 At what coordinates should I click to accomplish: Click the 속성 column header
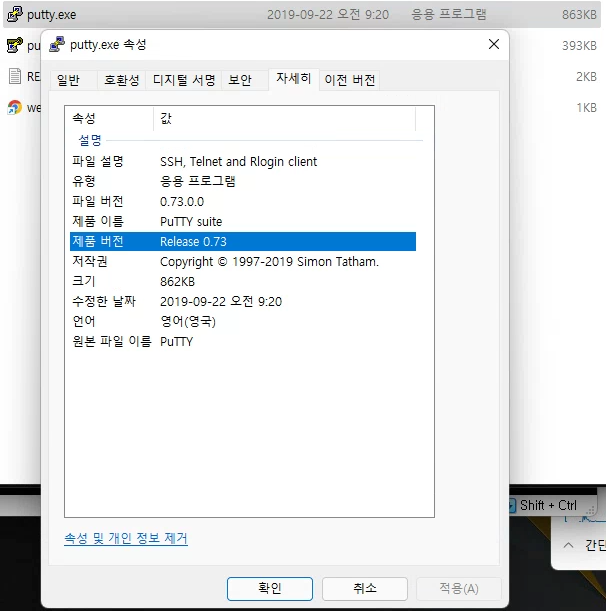(109, 118)
